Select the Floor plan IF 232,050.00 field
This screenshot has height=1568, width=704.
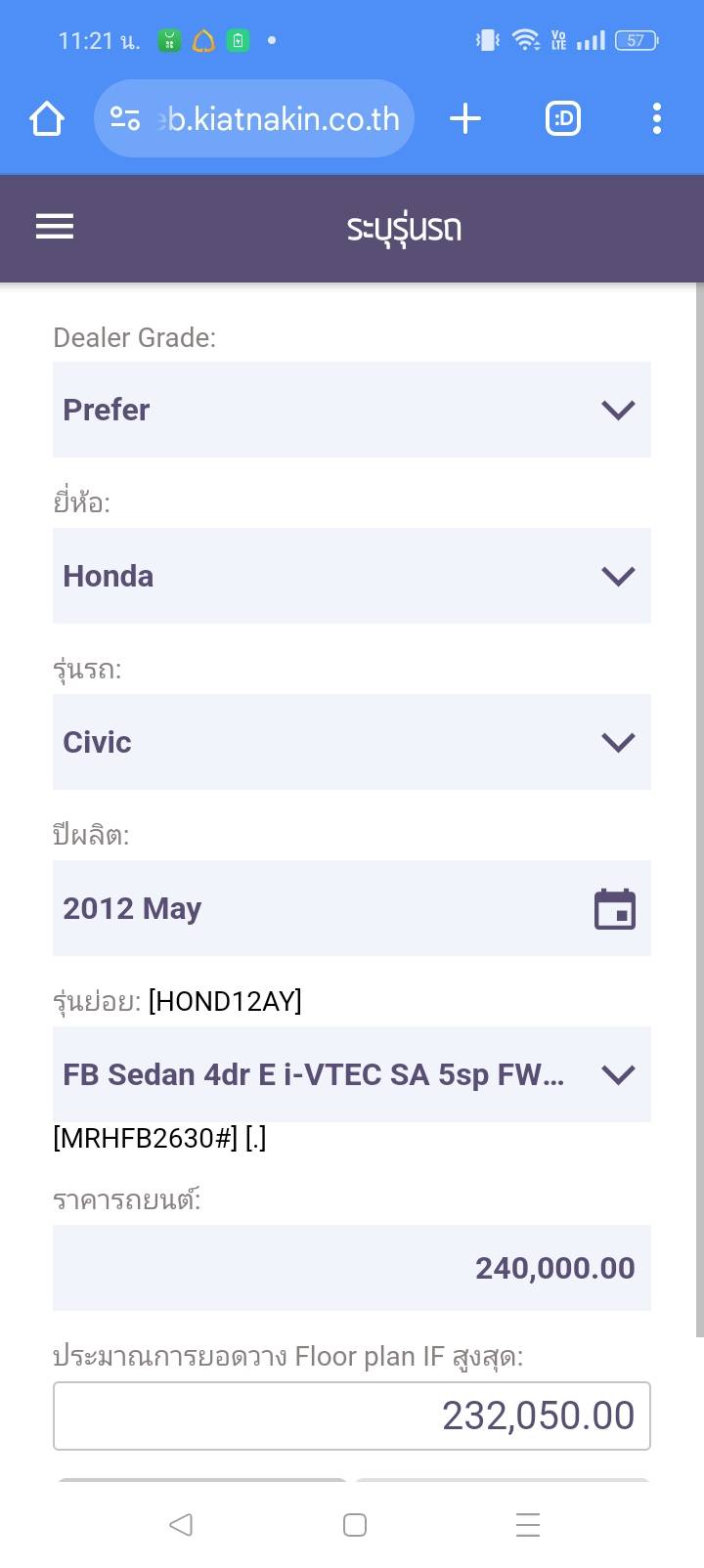[351, 1416]
